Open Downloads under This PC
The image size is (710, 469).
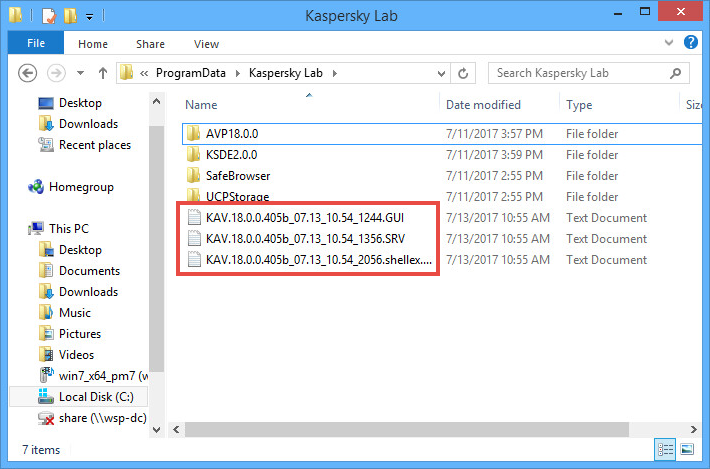(x=88, y=292)
